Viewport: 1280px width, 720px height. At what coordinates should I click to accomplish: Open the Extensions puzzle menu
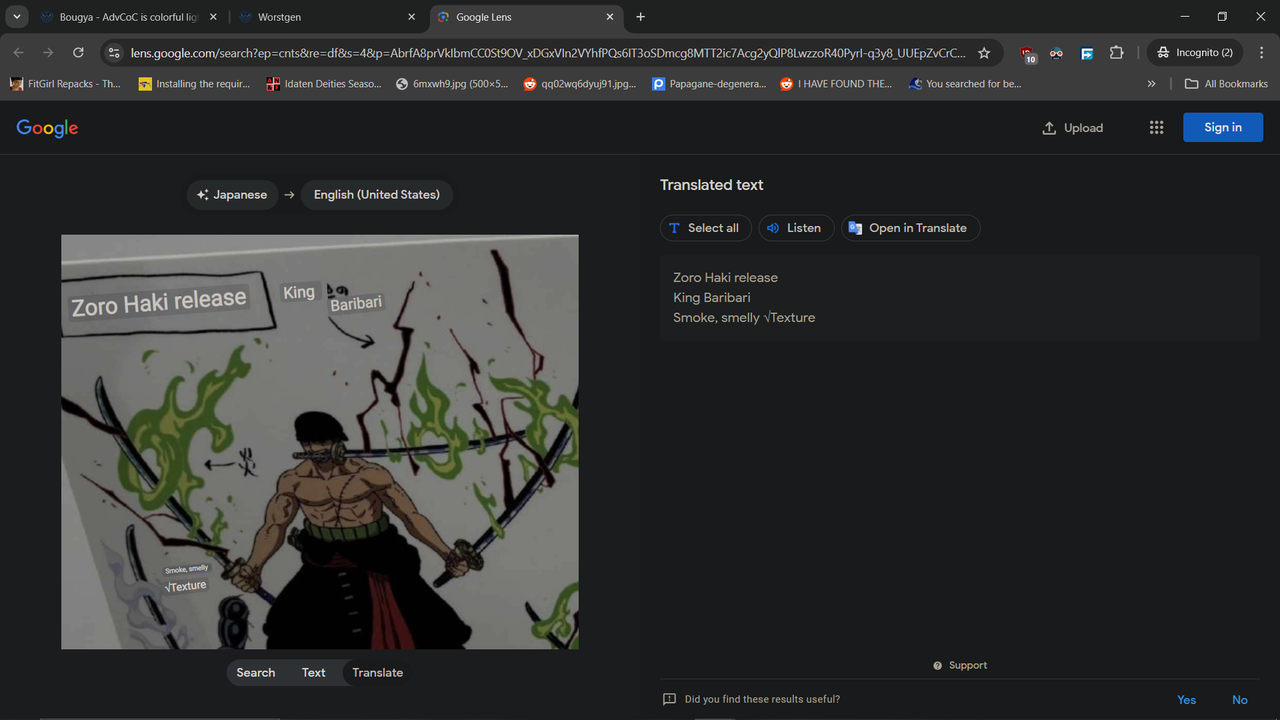tap(1117, 53)
